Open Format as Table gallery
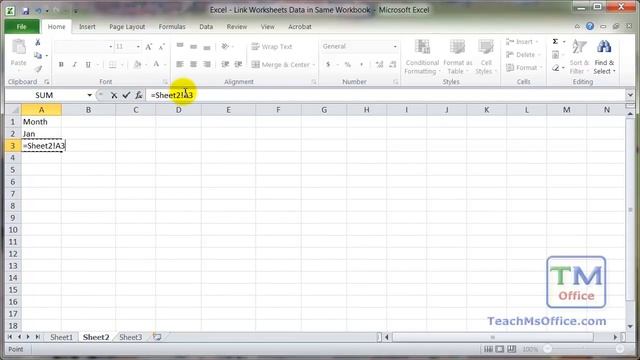The image size is (640, 360). [458, 57]
